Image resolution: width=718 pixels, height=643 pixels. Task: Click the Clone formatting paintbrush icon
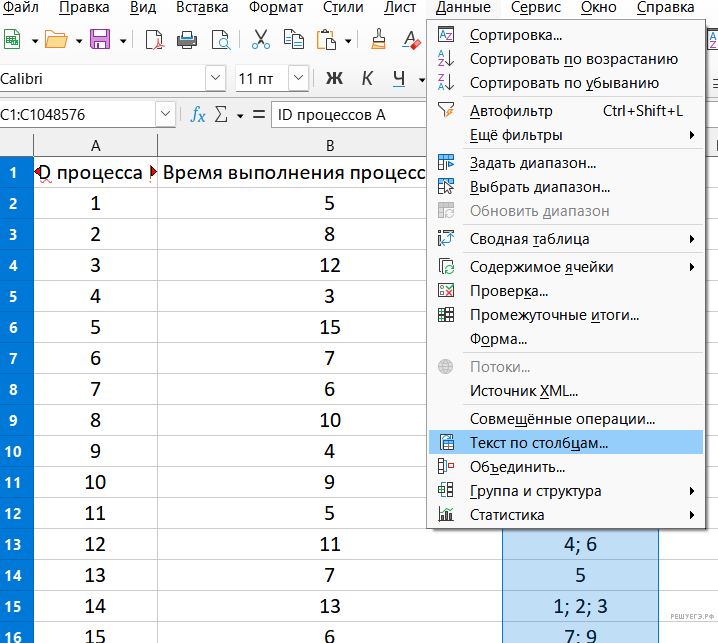[379, 40]
